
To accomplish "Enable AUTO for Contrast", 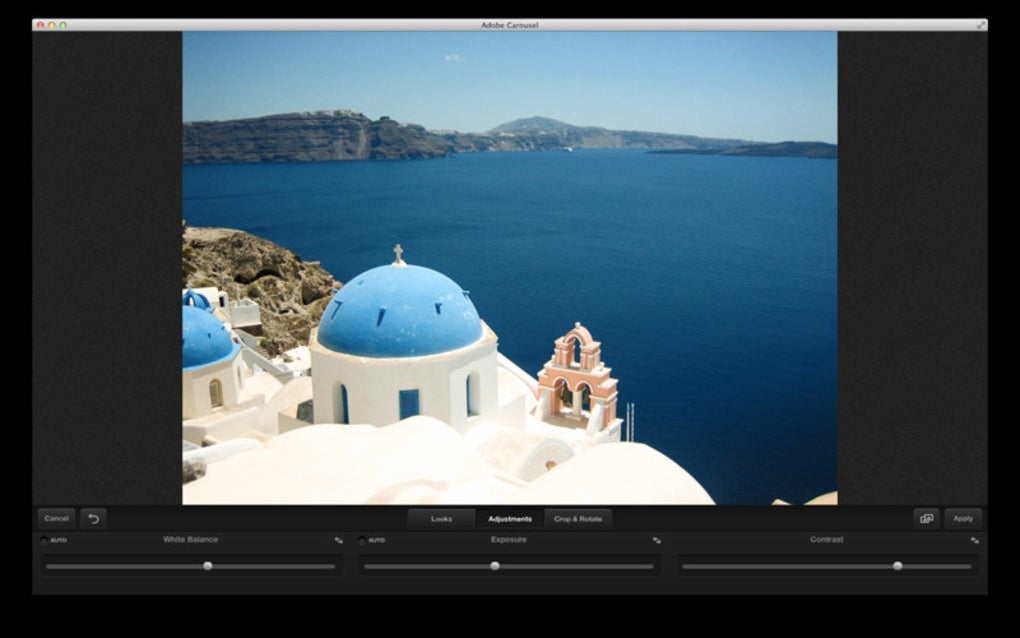I will (x=686, y=539).
